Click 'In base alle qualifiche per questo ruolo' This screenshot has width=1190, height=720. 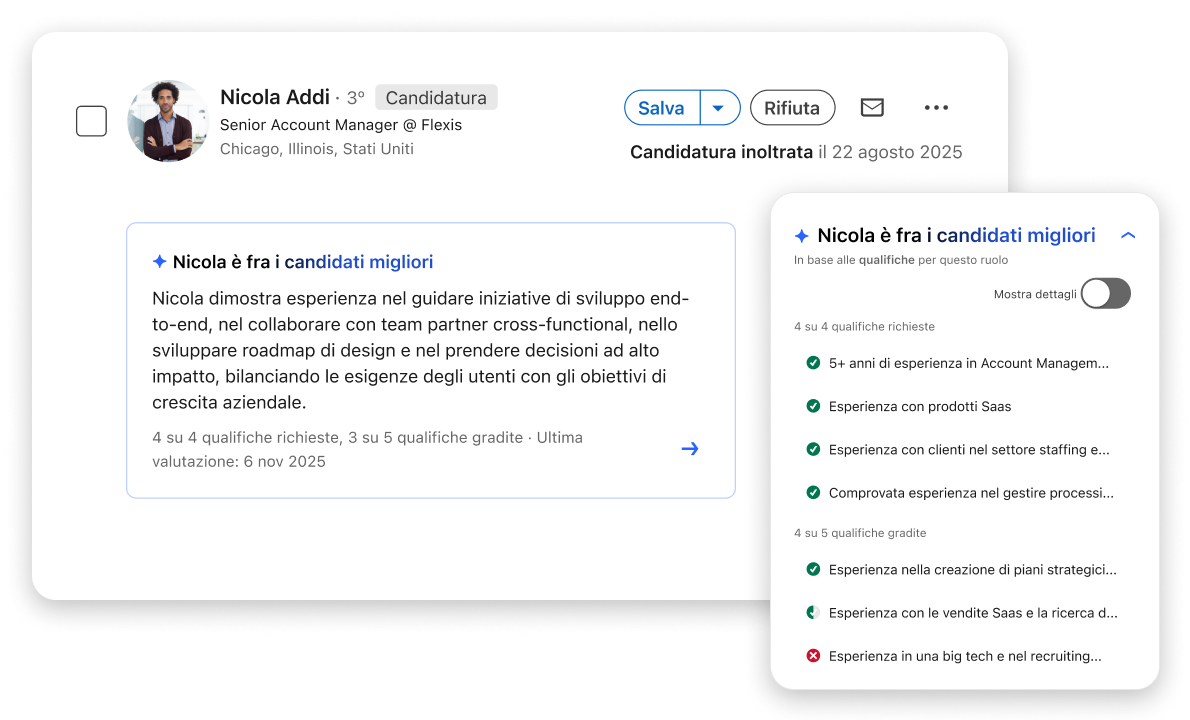click(x=901, y=259)
